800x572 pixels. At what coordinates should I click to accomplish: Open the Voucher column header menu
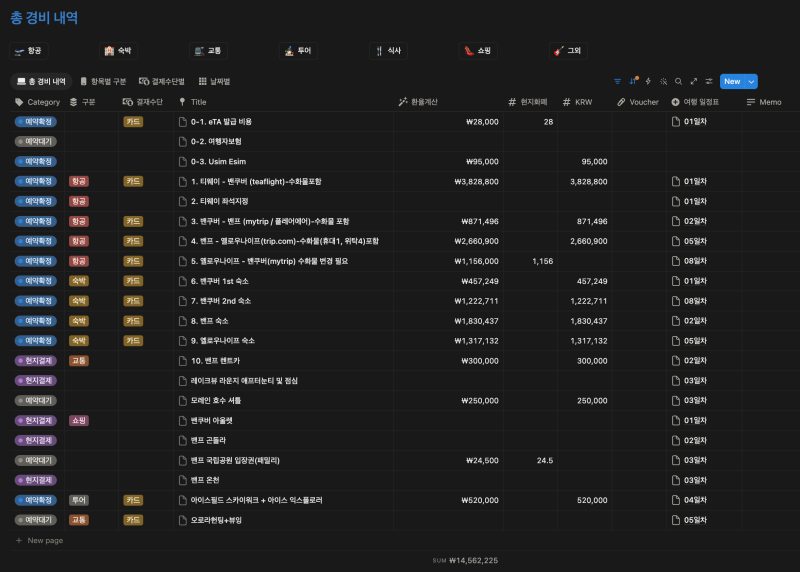(x=638, y=102)
